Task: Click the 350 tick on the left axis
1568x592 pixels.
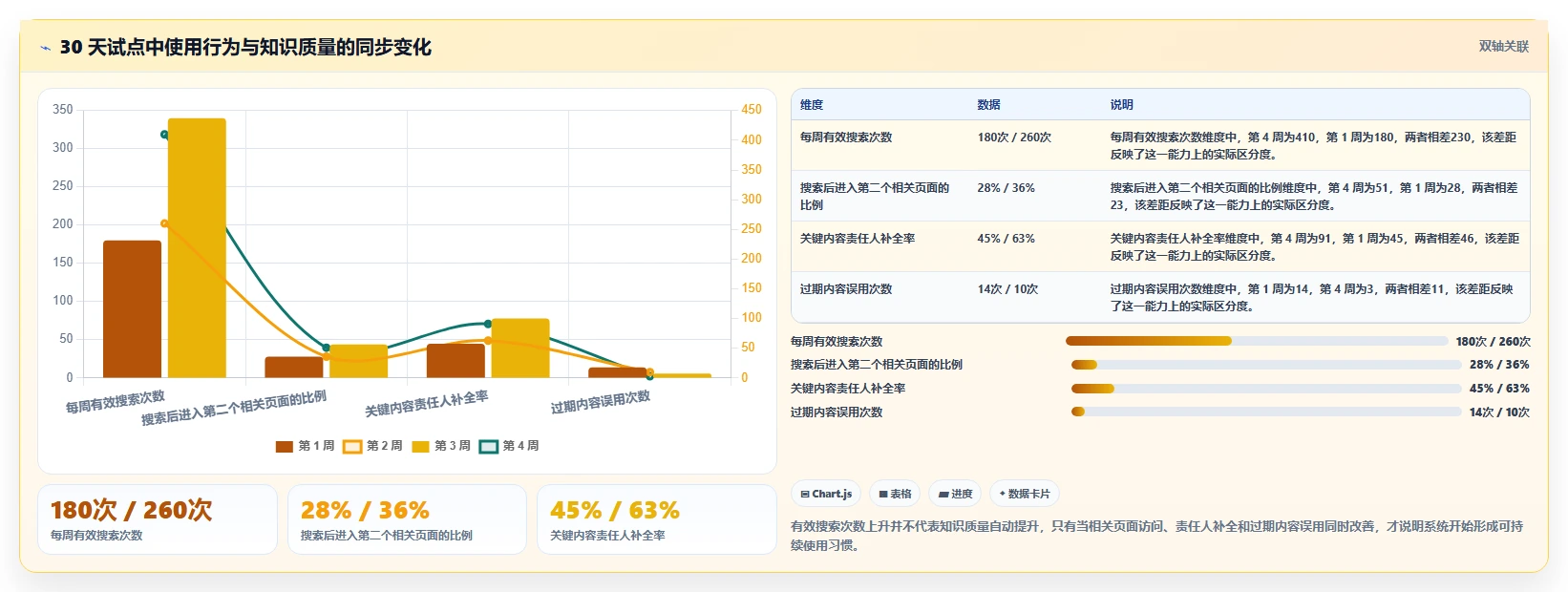Action: [63, 110]
